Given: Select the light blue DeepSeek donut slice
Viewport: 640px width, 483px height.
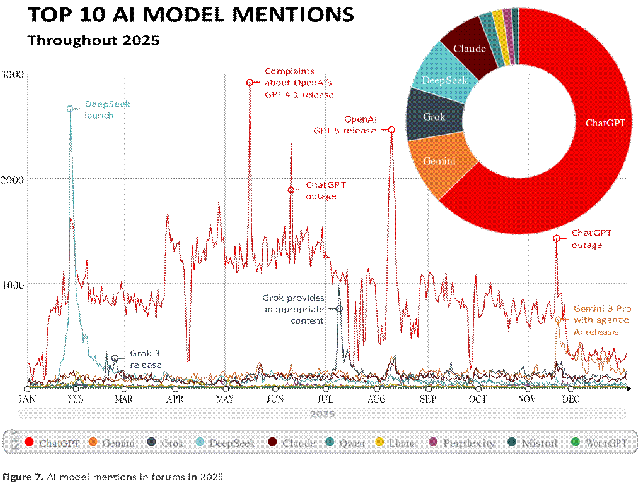Looking at the screenshot, I should (444, 71).
